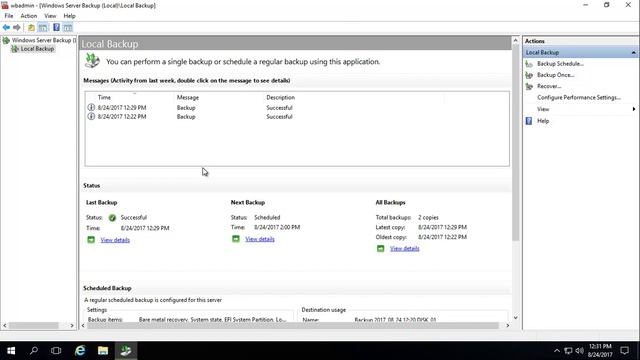640x360 pixels.
Task: Click the green Successful status checkmark icon
Action: [112, 218]
